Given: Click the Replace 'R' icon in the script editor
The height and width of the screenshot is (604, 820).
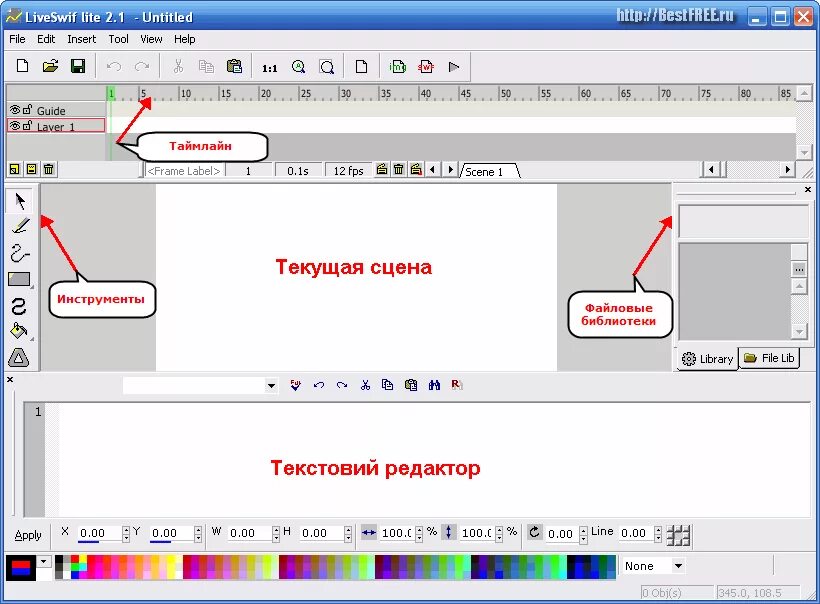Looking at the screenshot, I should pos(457,385).
